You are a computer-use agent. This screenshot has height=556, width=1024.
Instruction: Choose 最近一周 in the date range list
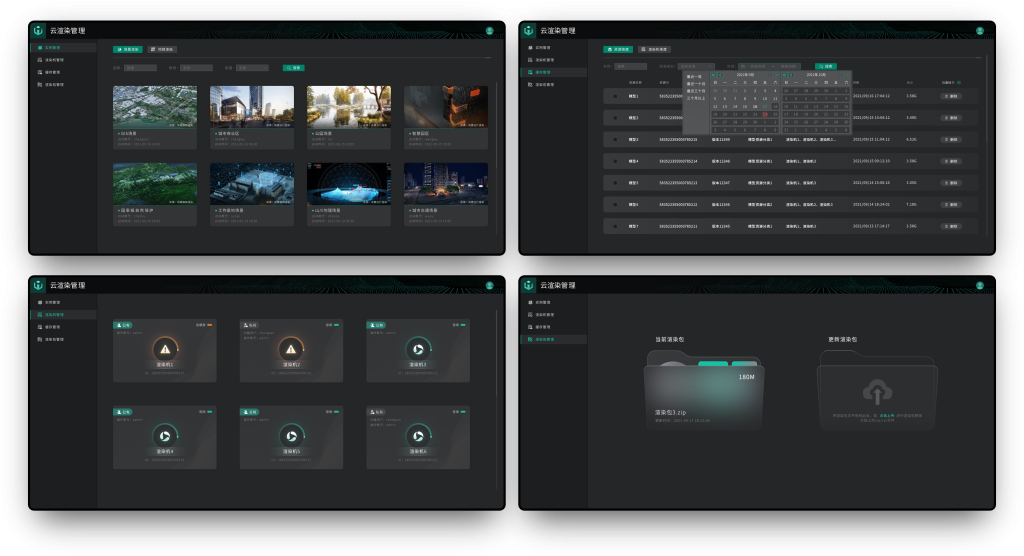click(x=695, y=76)
